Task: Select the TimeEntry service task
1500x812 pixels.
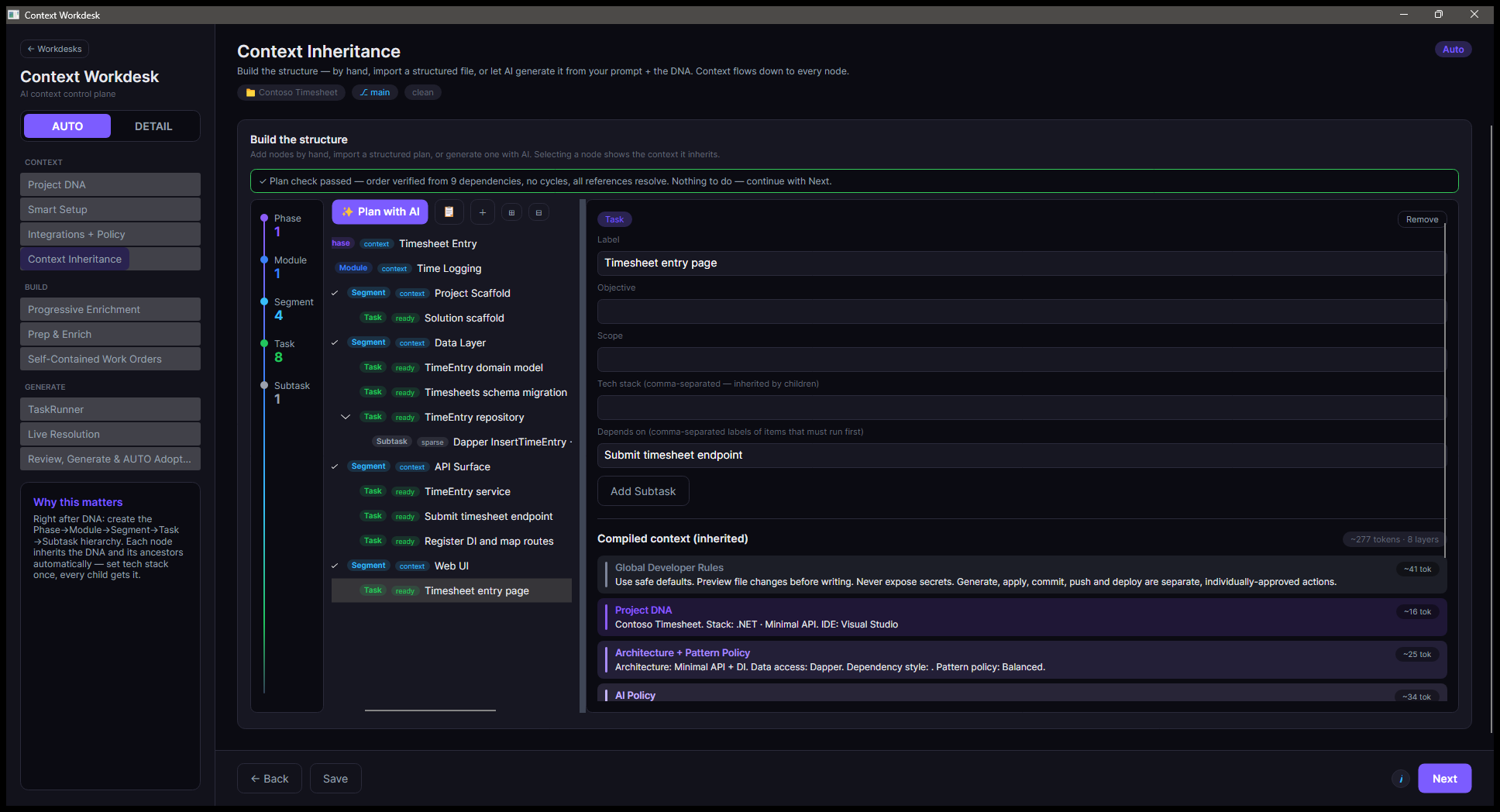Action: tap(452, 491)
